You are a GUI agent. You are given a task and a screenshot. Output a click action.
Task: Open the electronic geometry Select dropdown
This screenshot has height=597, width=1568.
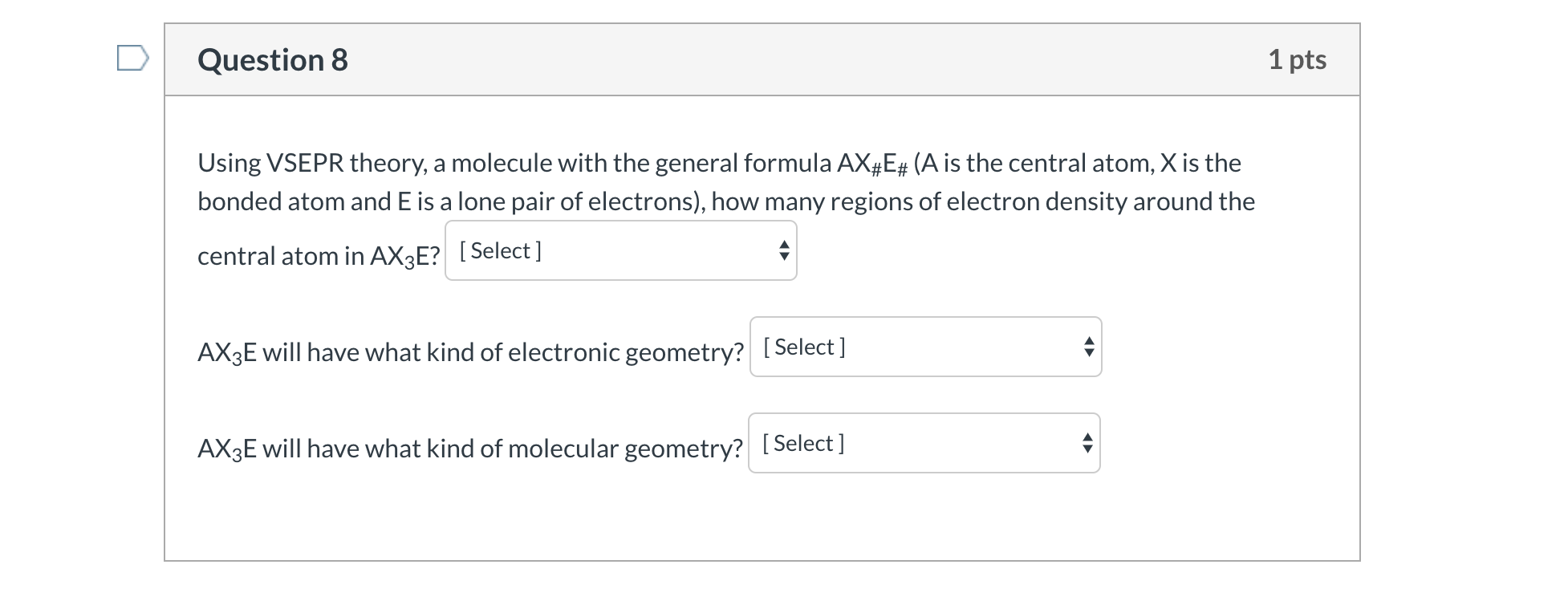[923, 347]
